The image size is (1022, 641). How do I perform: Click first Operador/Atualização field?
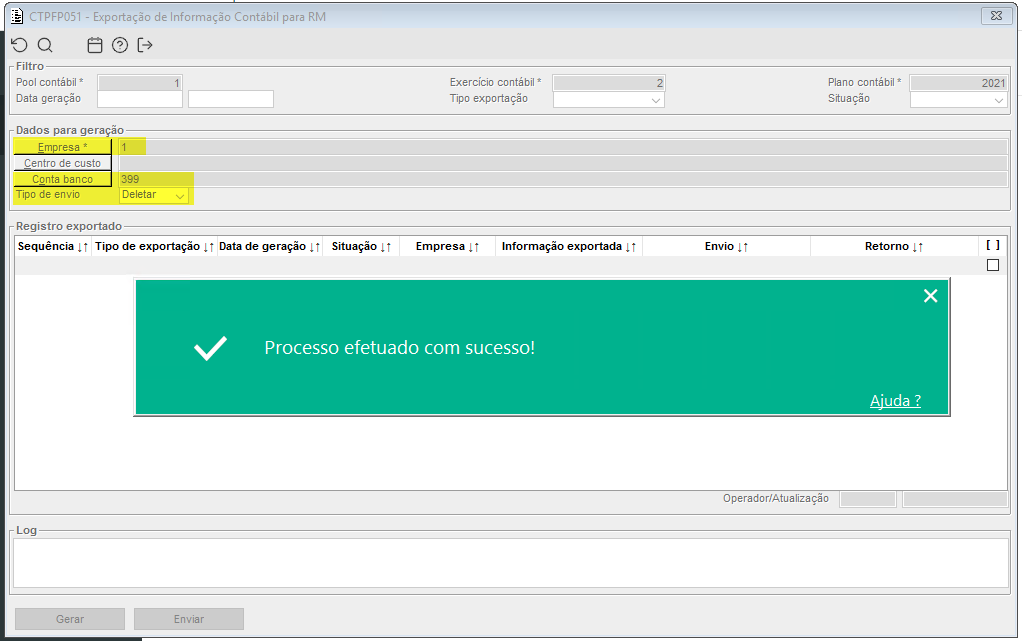pos(868,499)
